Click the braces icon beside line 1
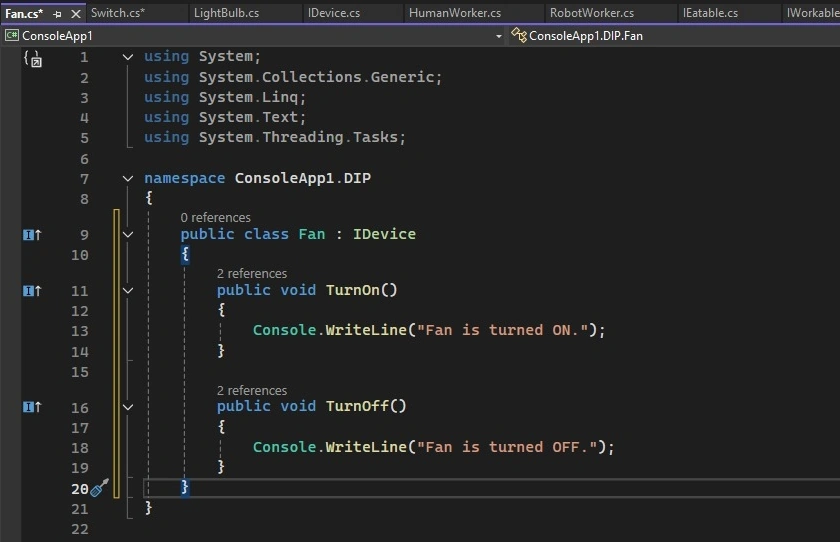The width and height of the screenshot is (840, 542). coord(32,58)
